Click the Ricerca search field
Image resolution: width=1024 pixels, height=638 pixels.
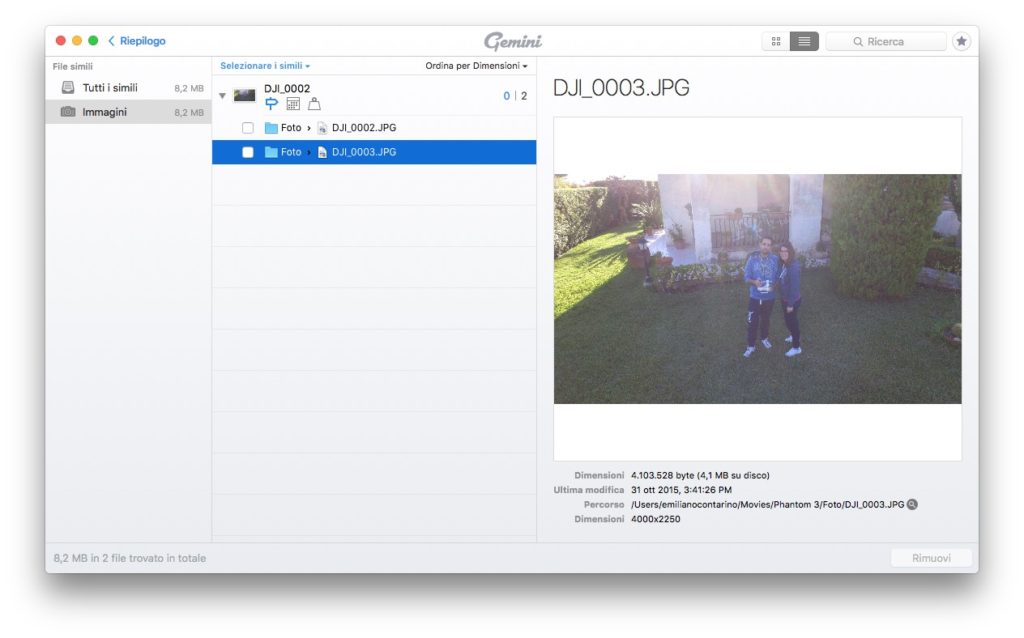pos(886,41)
